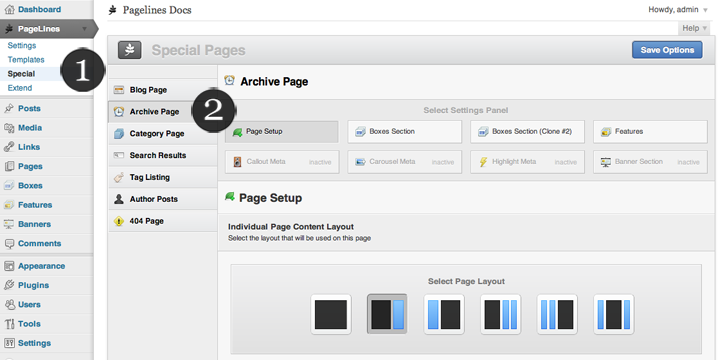Image resolution: width=725 pixels, height=360 pixels.
Task: Open PageLines Extend submenu link
Action: pyautogui.click(x=20, y=88)
